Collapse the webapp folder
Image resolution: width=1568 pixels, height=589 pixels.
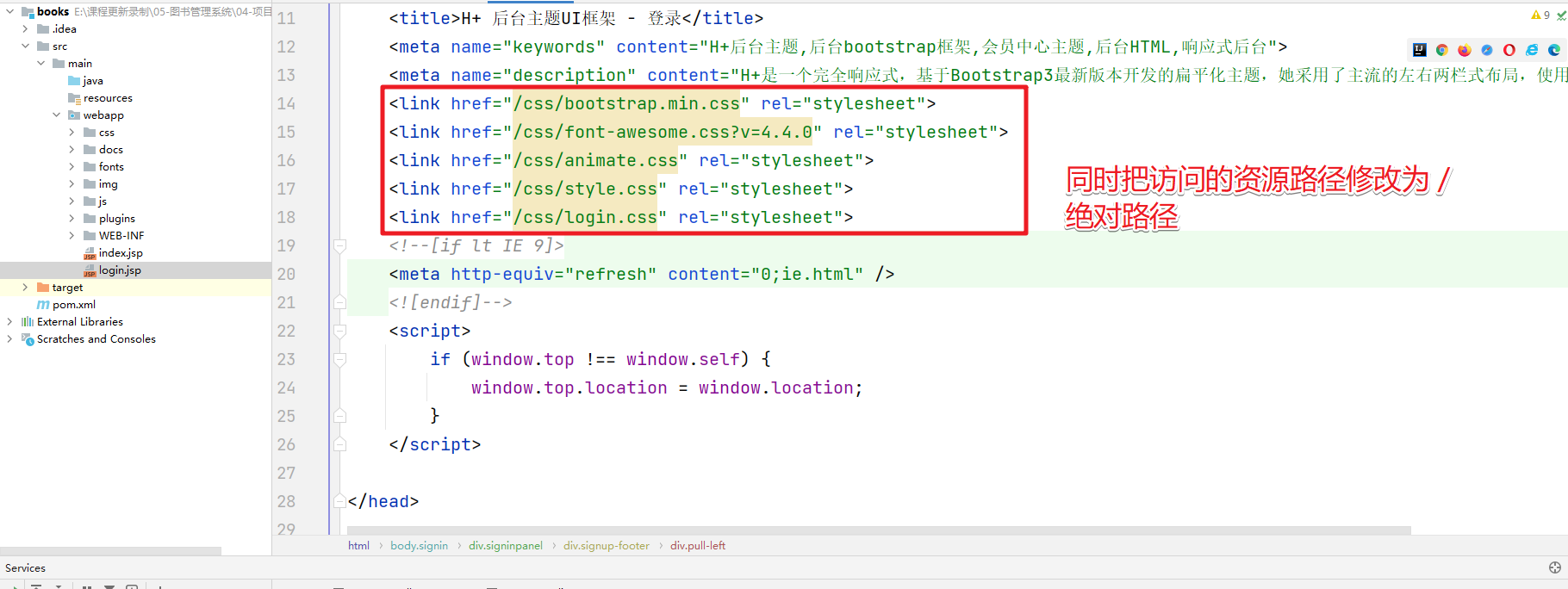57,115
